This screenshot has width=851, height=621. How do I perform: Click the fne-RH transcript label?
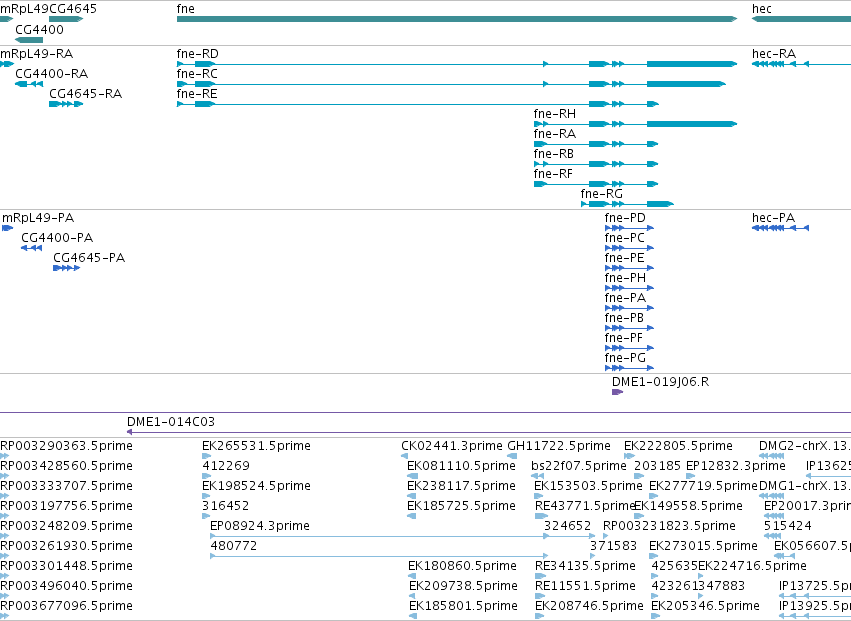click(555, 114)
